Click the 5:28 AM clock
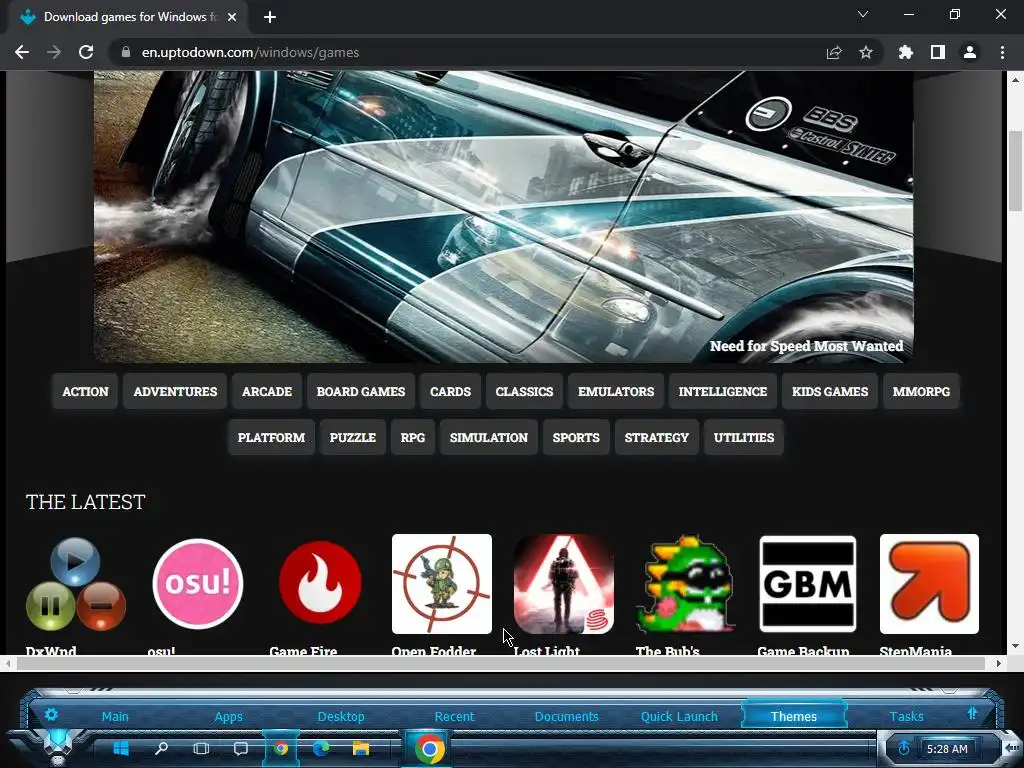The height and width of the screenshot is (768, 1024). [x=947, y=749]
